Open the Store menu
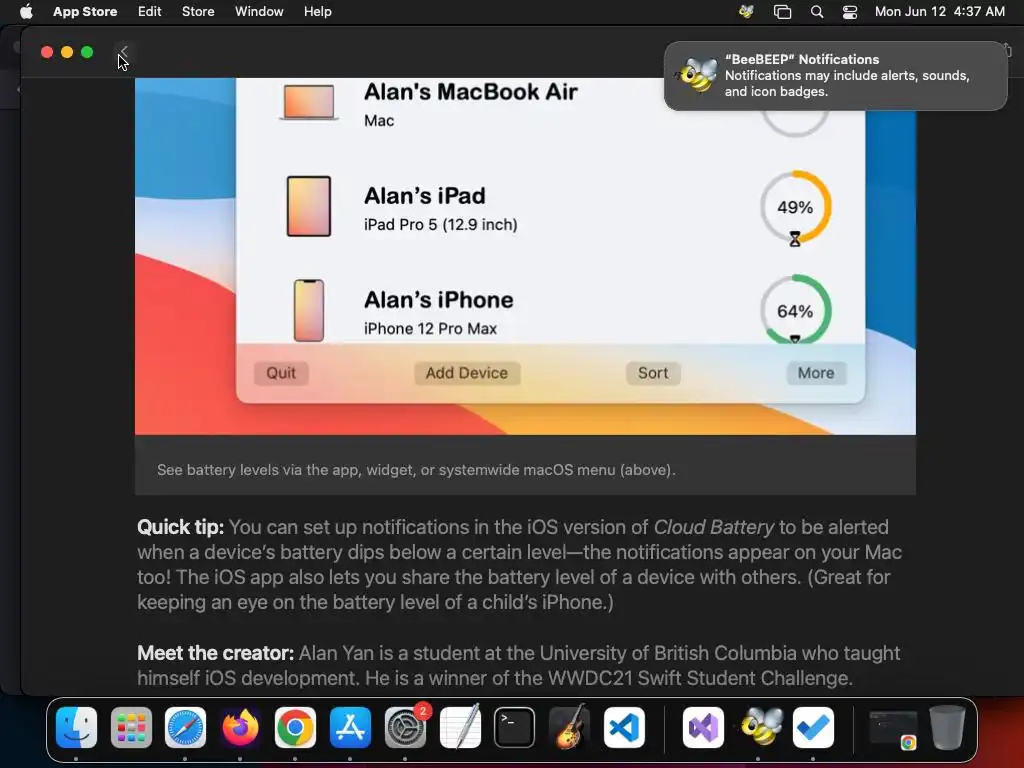The height and width of the screenshot is (768, 1024). 198,11
